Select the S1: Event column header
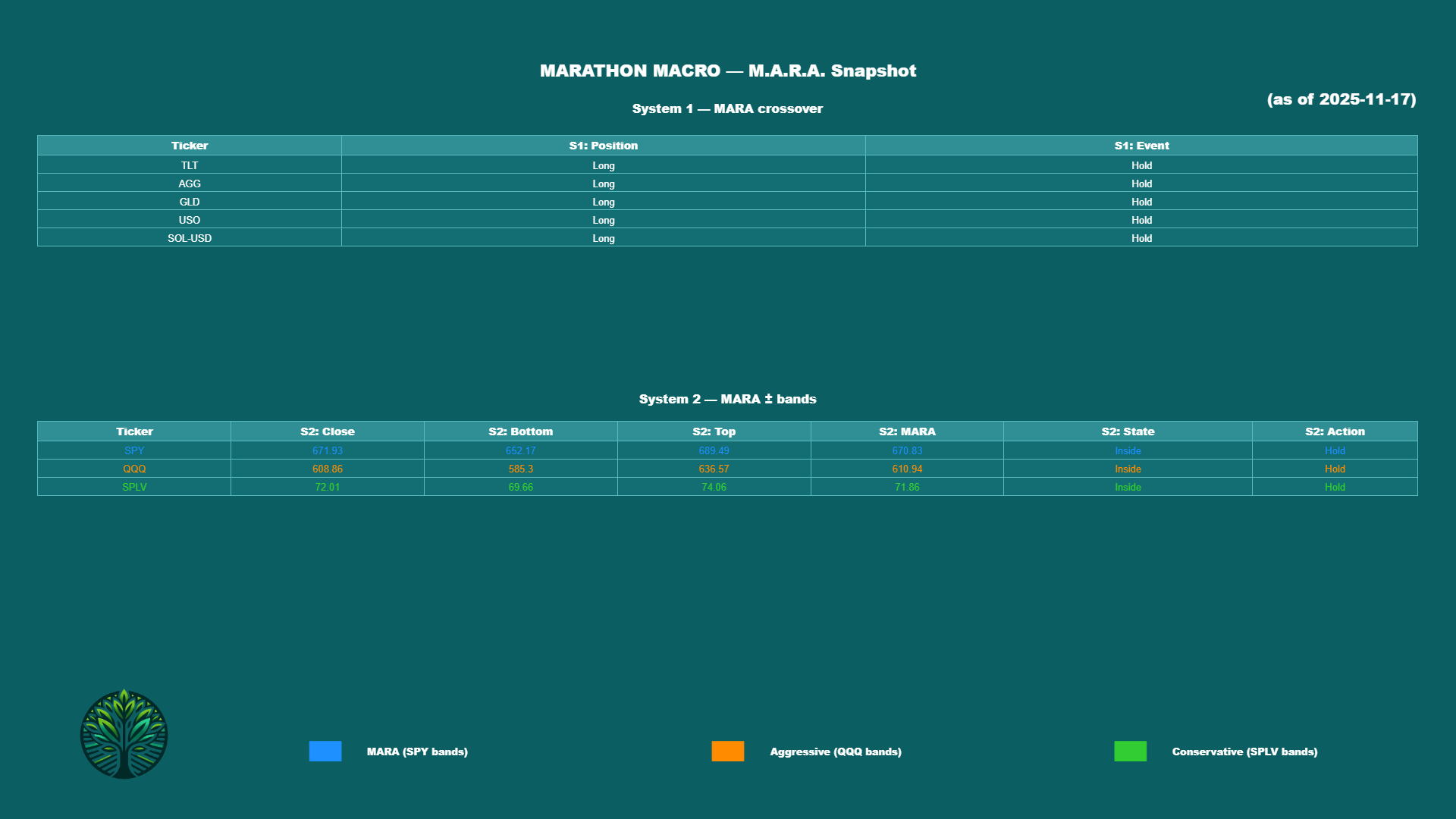Viewport: 1456px width, 819px height. coord(1141,146)
